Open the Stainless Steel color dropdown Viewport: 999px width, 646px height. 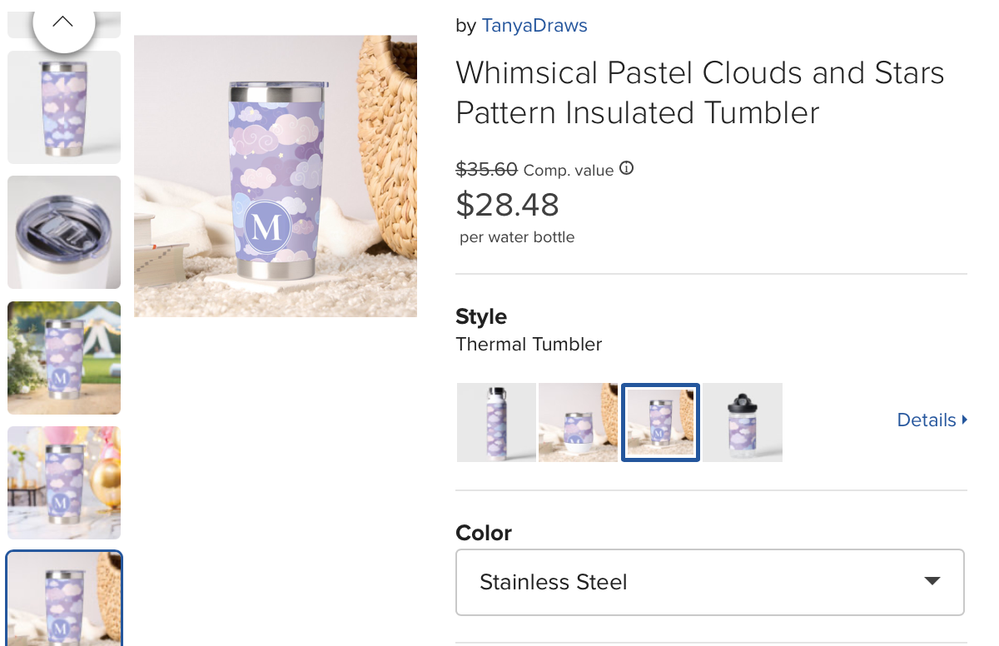pos(710,582)
